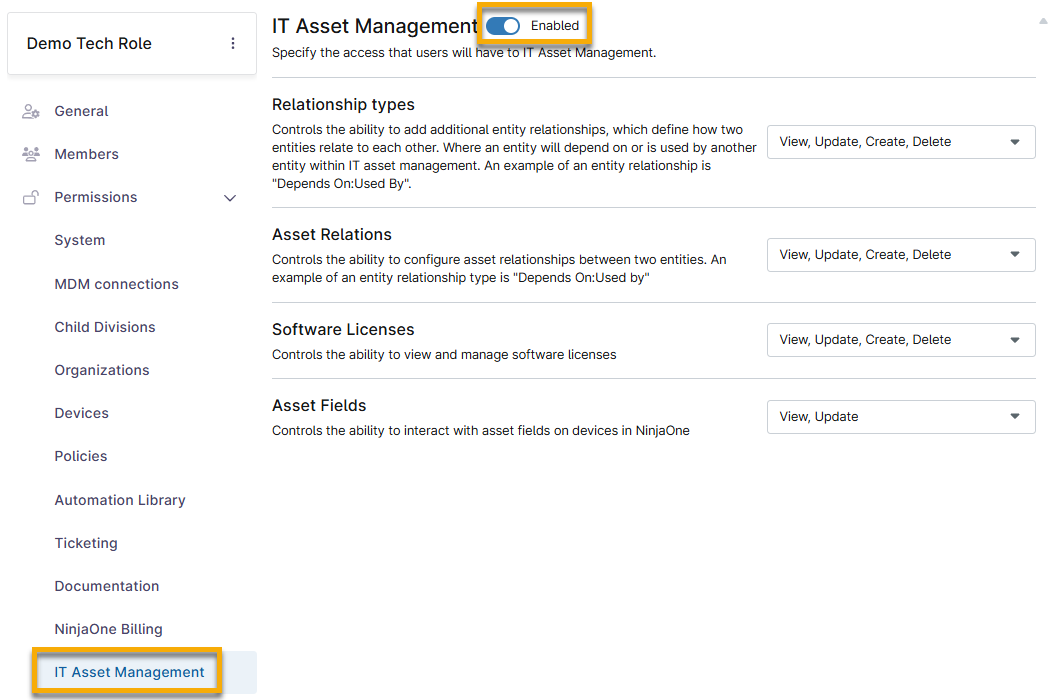Open System permissions
1048x700 pixels.
(80, 240)
